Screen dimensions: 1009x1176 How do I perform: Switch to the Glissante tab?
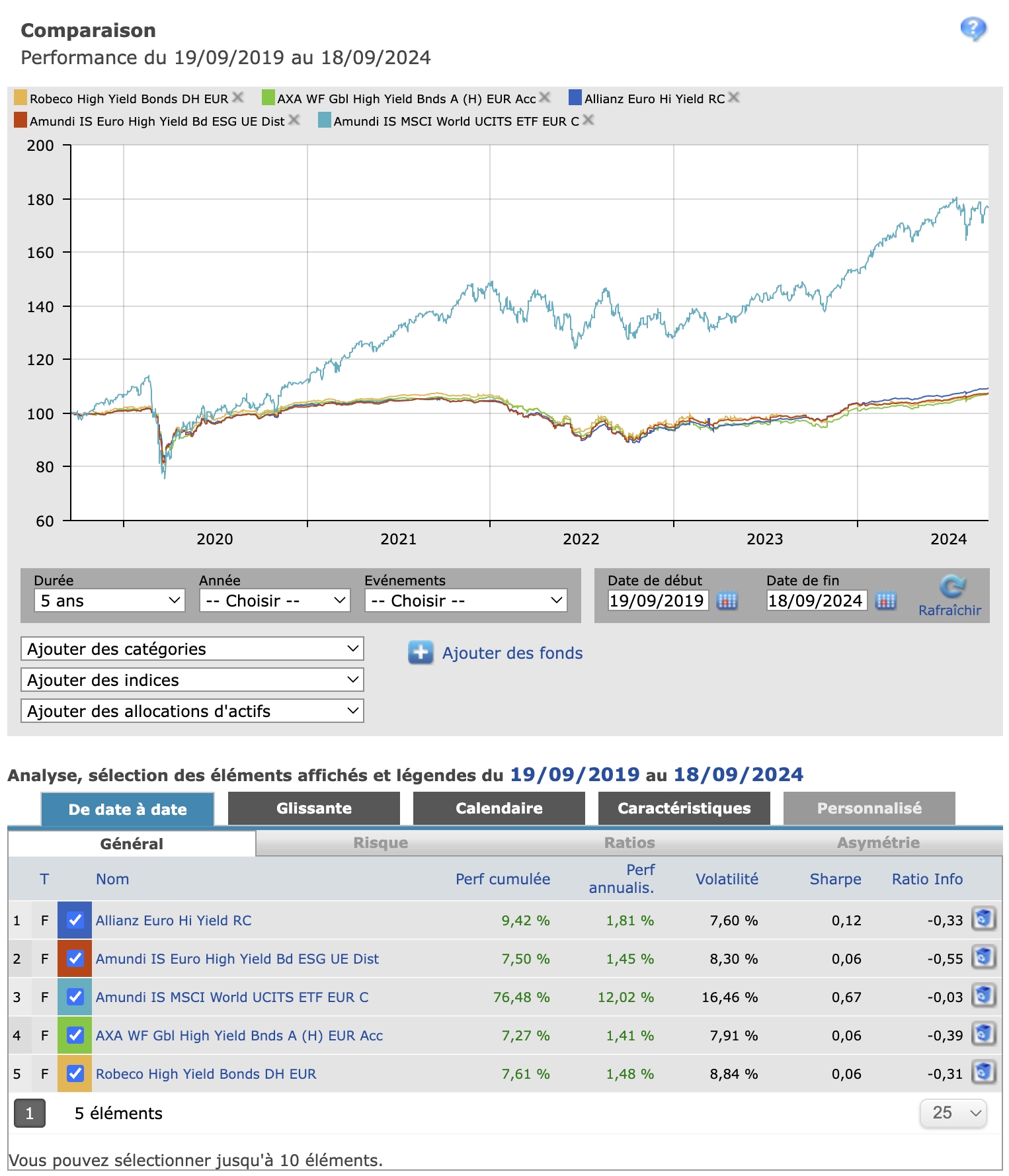click(x=313, y=808)
